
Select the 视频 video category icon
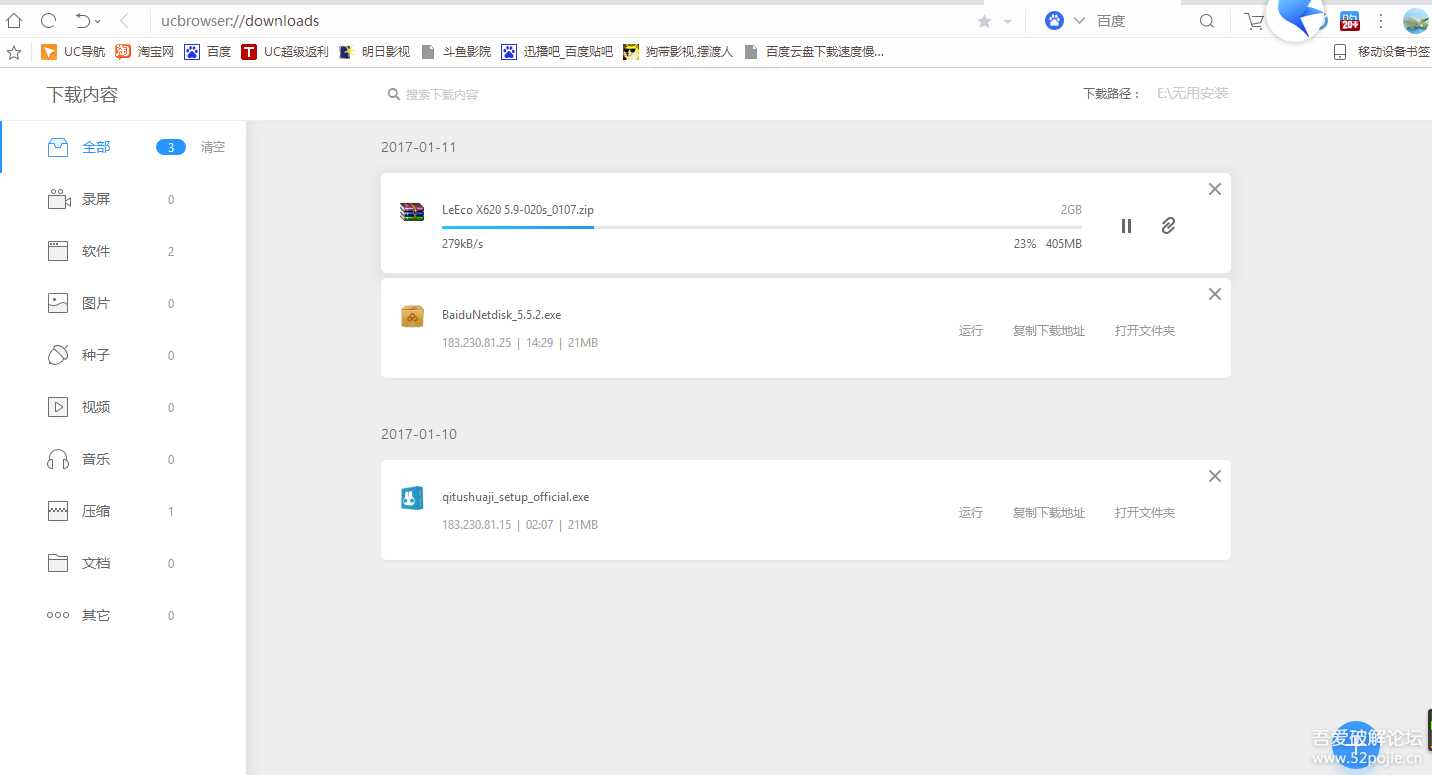pos(57,407)
